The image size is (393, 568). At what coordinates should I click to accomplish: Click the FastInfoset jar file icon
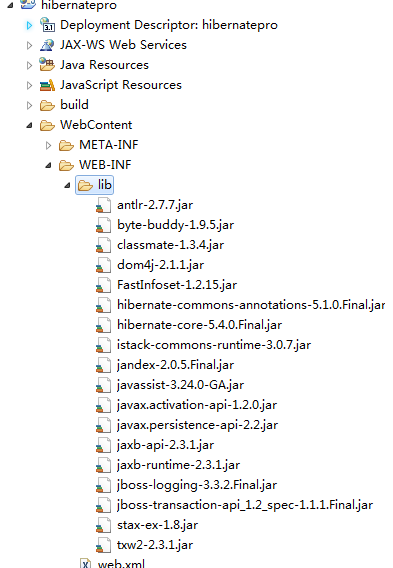pyautogui.click(x=103, y=285)
